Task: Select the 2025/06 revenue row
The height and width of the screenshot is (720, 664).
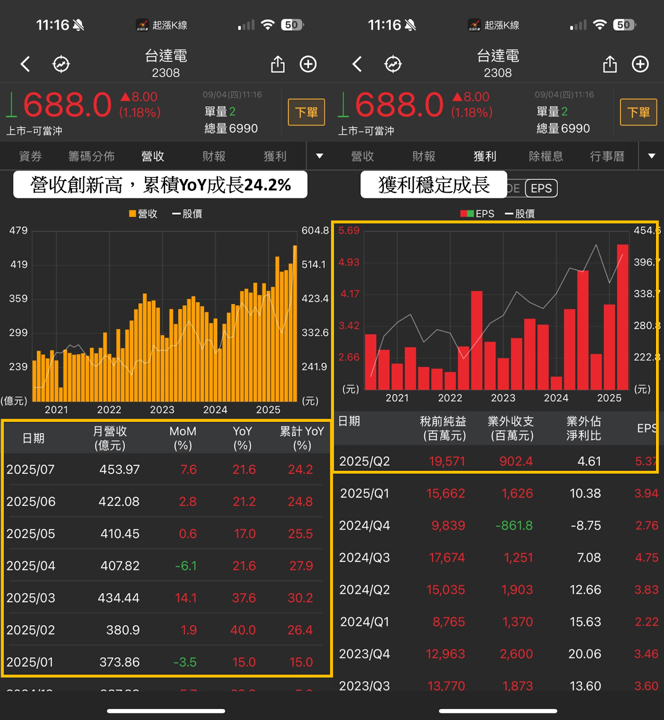Action: (166, 501)
